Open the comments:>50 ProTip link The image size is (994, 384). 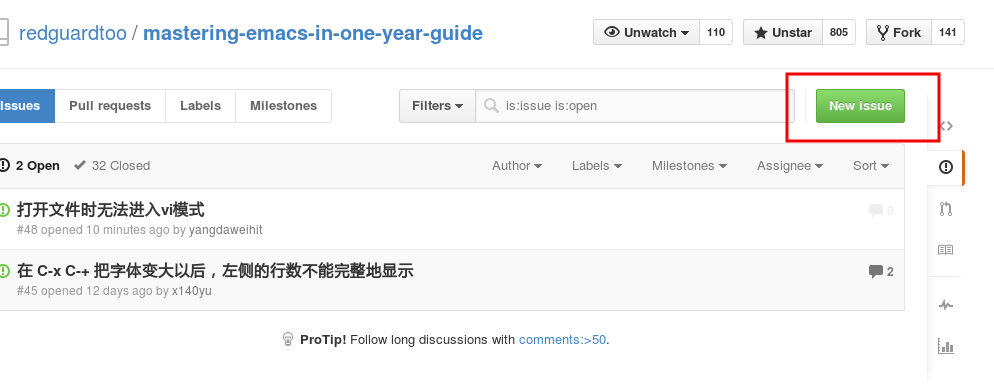coord(562,340)
